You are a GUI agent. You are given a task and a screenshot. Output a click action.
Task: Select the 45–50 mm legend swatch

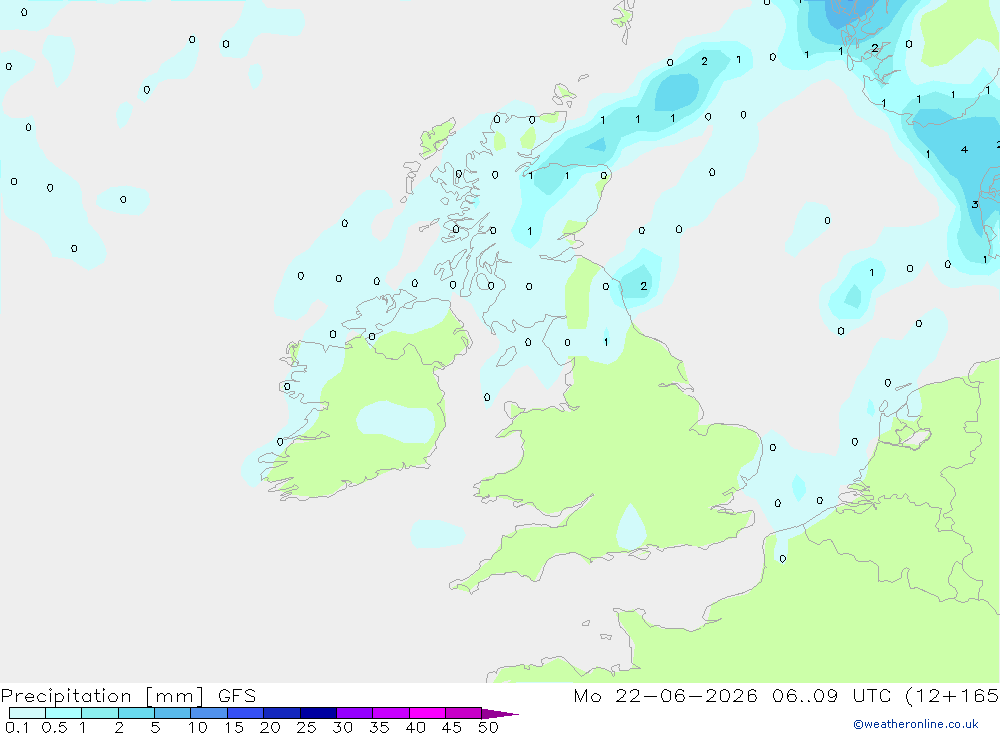tap(464, 713)
